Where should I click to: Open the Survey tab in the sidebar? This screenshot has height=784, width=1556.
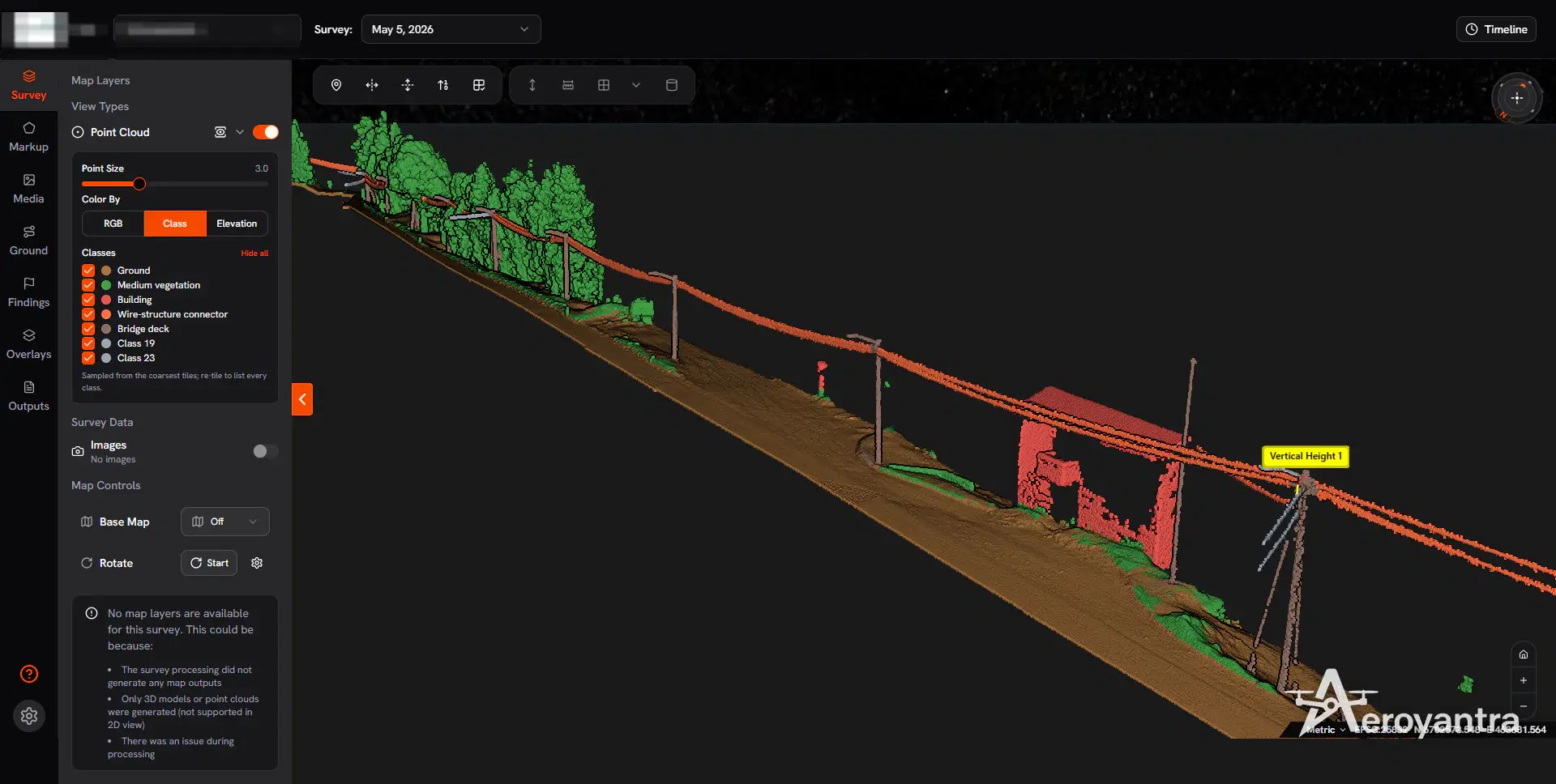pos(29,85)
